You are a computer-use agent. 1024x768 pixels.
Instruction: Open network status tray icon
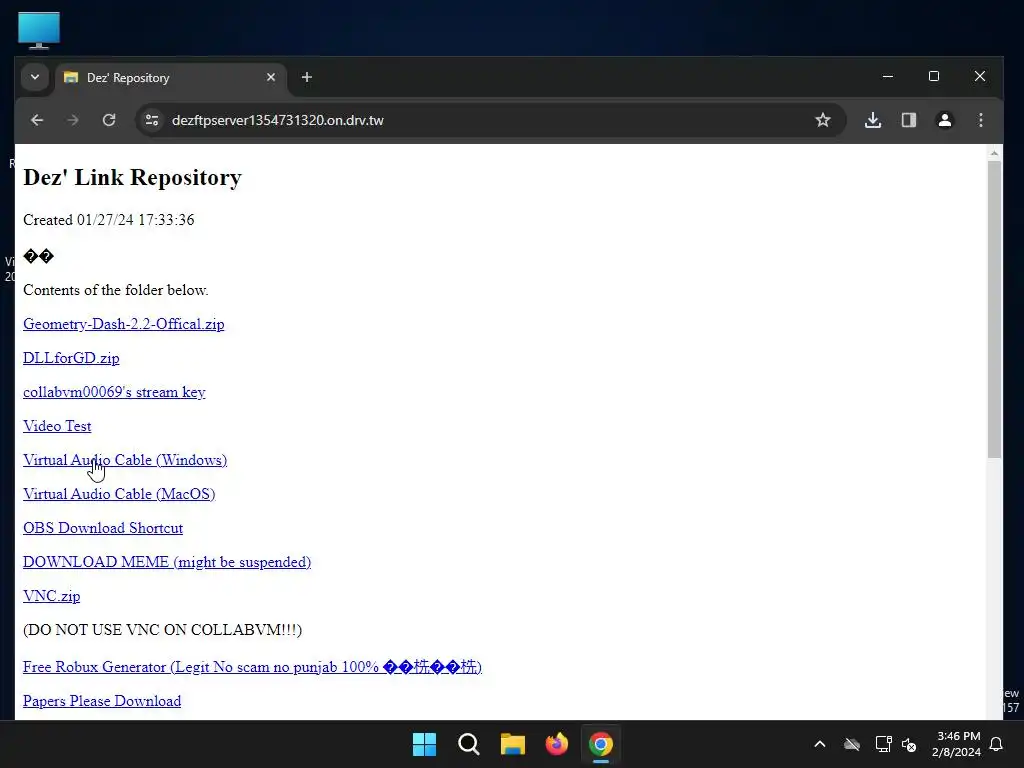tap(883, 744)
